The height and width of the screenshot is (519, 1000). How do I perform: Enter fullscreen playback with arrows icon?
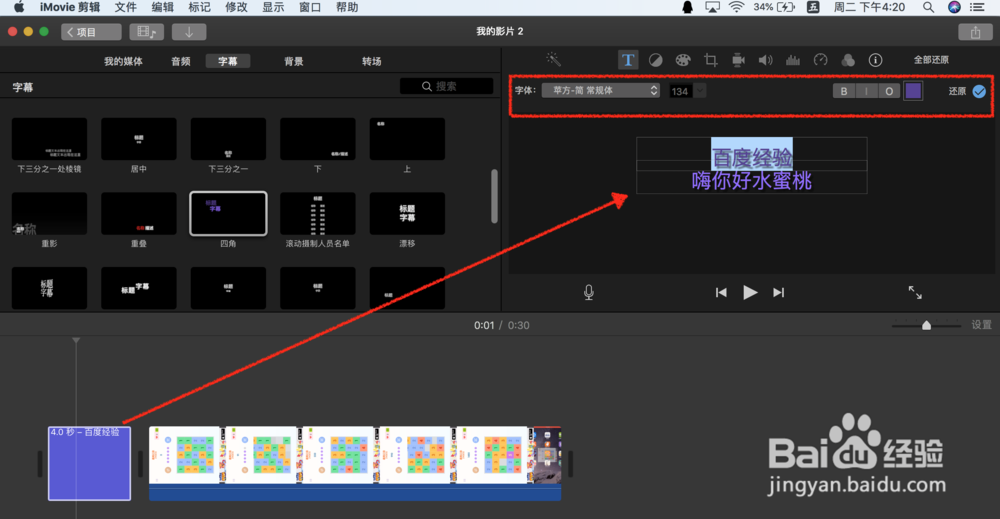tap(915, 292)
